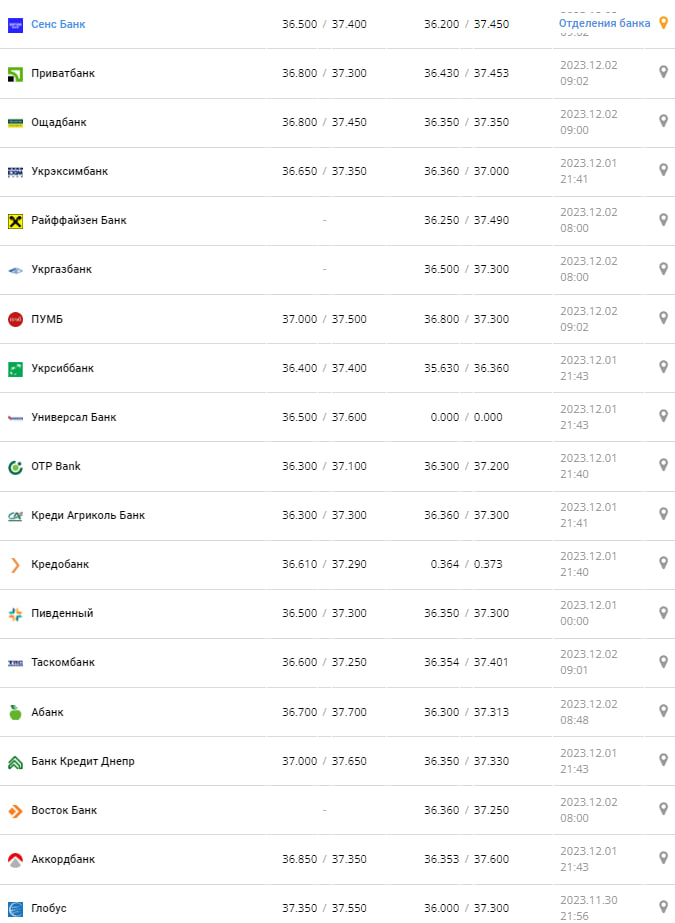675x923 pixels.
Task: Open the Сенс Банк name link
Action: (58, 23)
